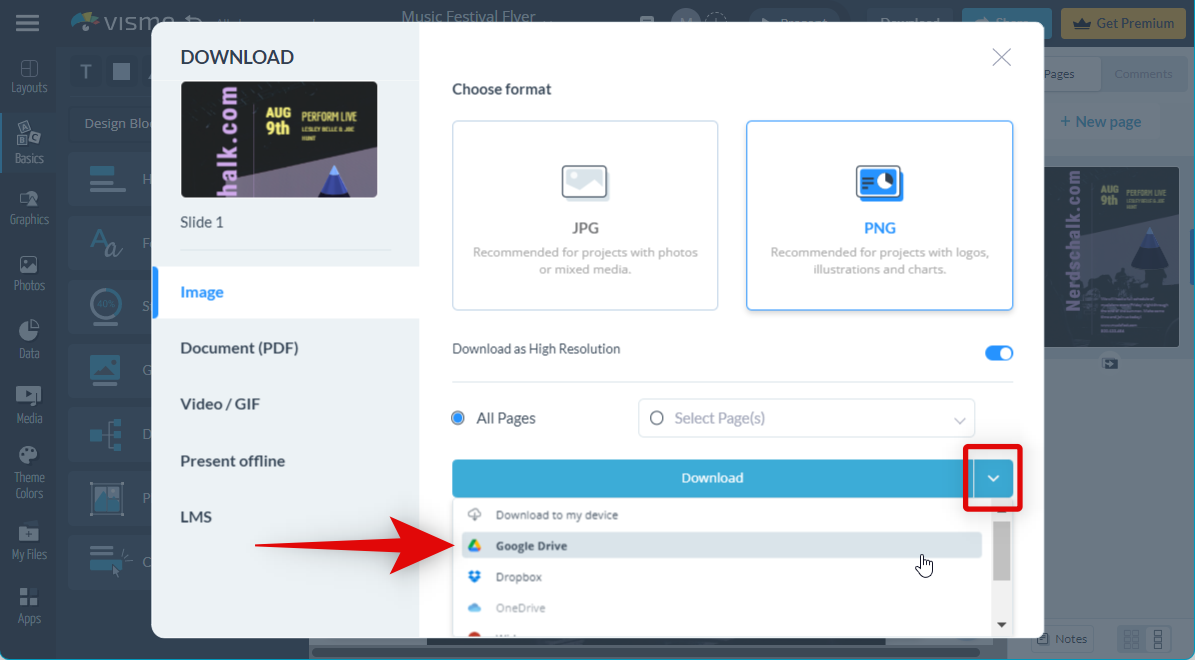This screenshot has height=660, width=1195.
Task: Open Notes at the bottom right
Action: click(1062, 639)
